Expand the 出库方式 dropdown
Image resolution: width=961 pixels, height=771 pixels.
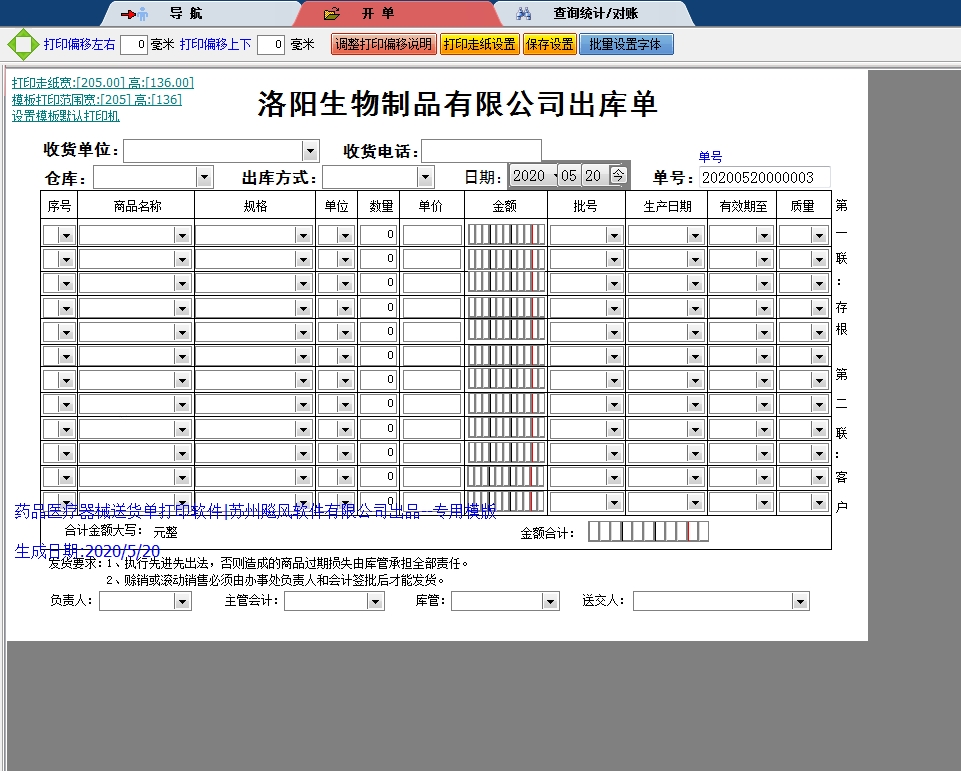tap(425, 178)
